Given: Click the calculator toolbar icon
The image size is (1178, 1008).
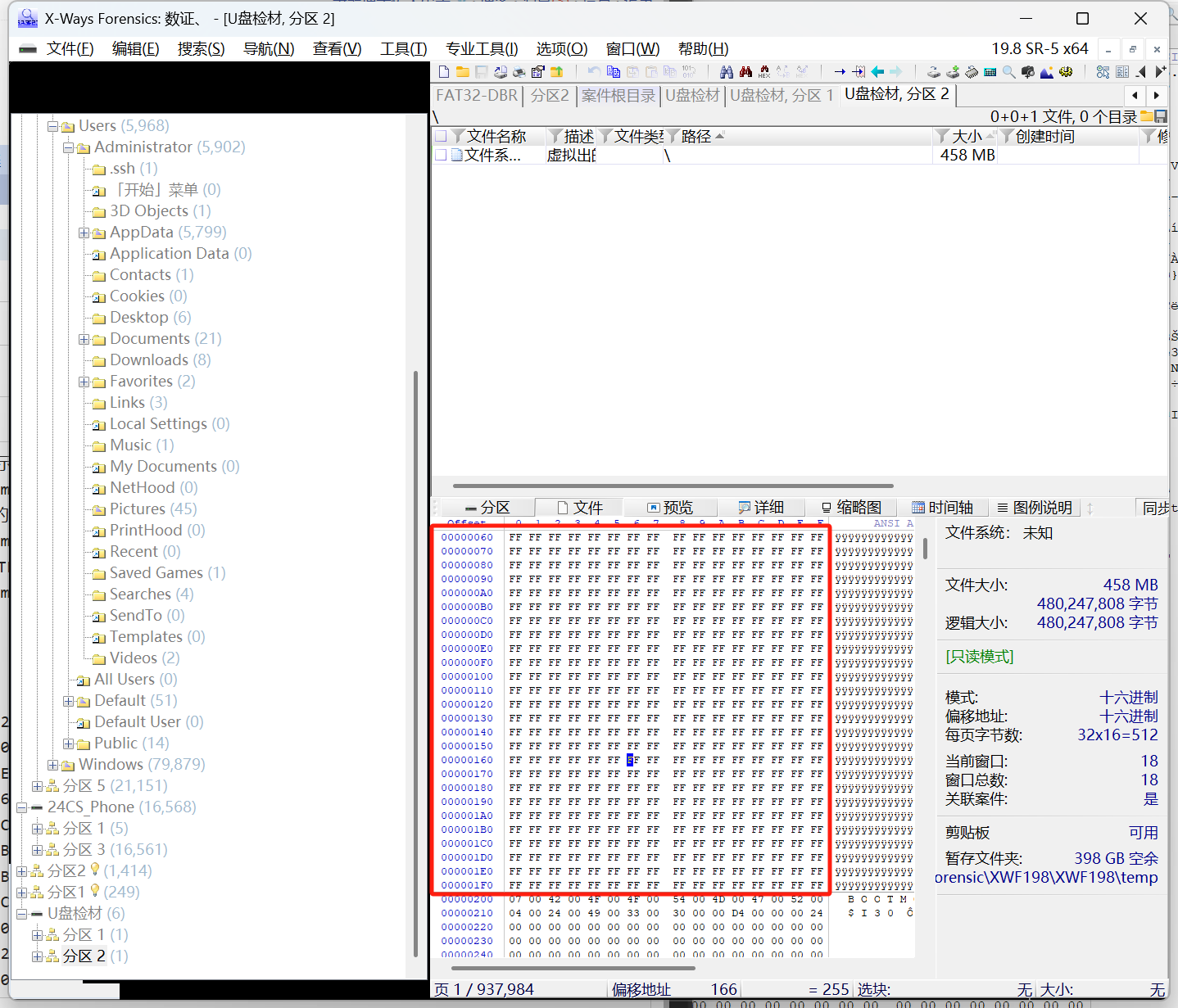Looking at the screenshot, I should (990, 72).
